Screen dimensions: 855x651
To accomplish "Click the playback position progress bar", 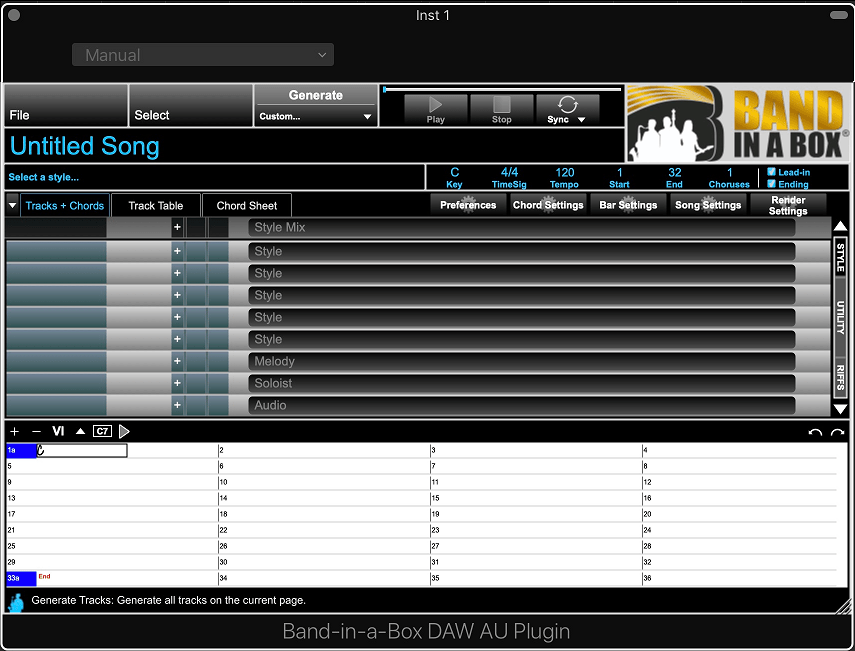I will click(x=502, y=89).
